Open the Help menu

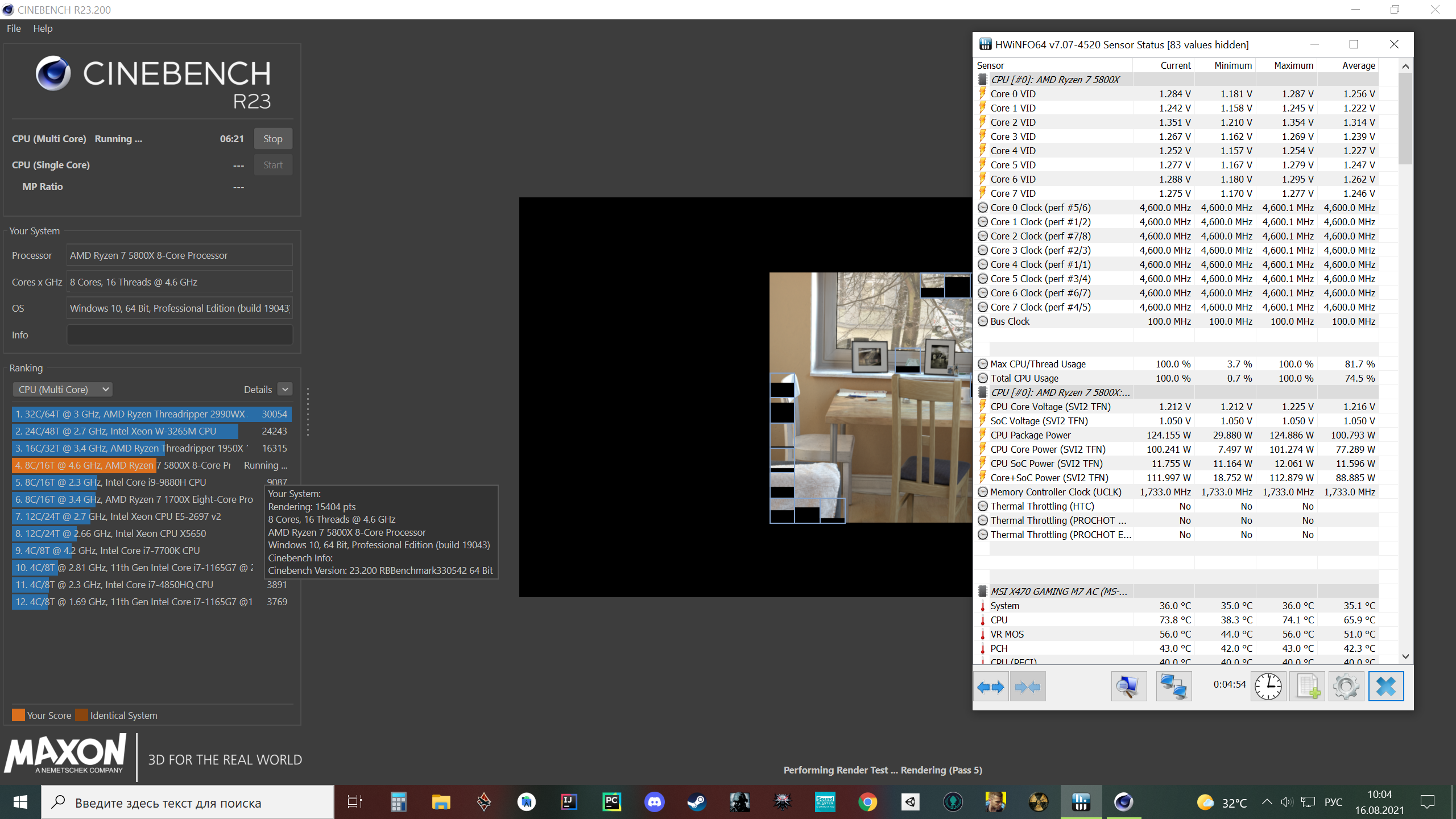pos(43,28)
